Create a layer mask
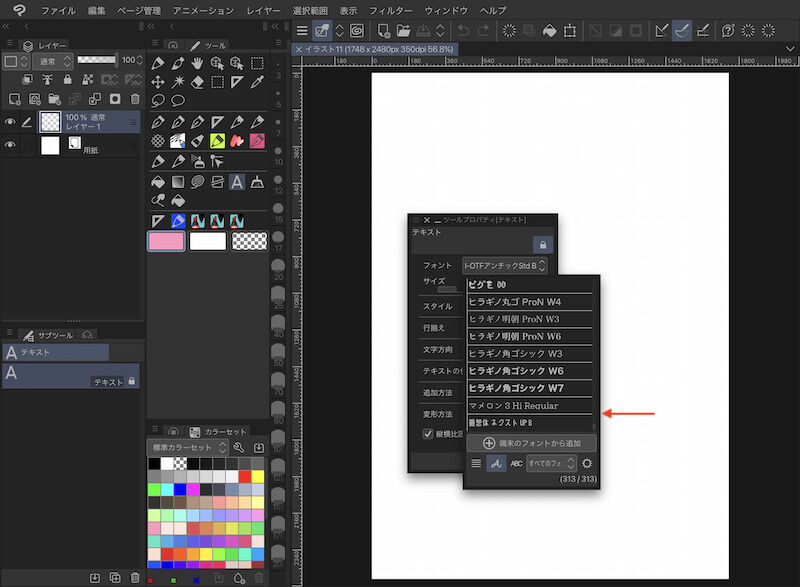This screenshot has width=800, height=587. point(115,98)
